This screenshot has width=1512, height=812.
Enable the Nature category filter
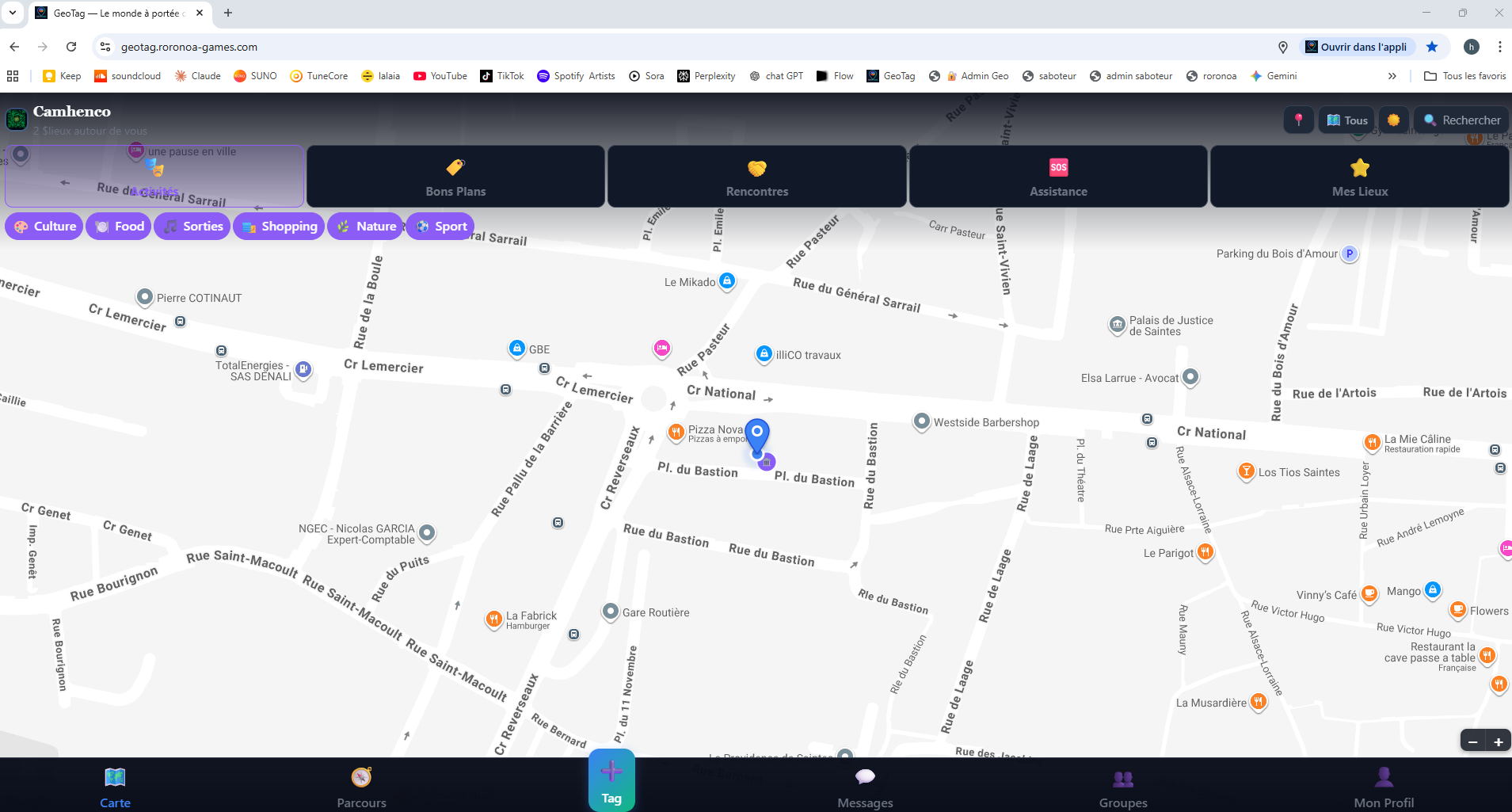click(x=365, y=226)
